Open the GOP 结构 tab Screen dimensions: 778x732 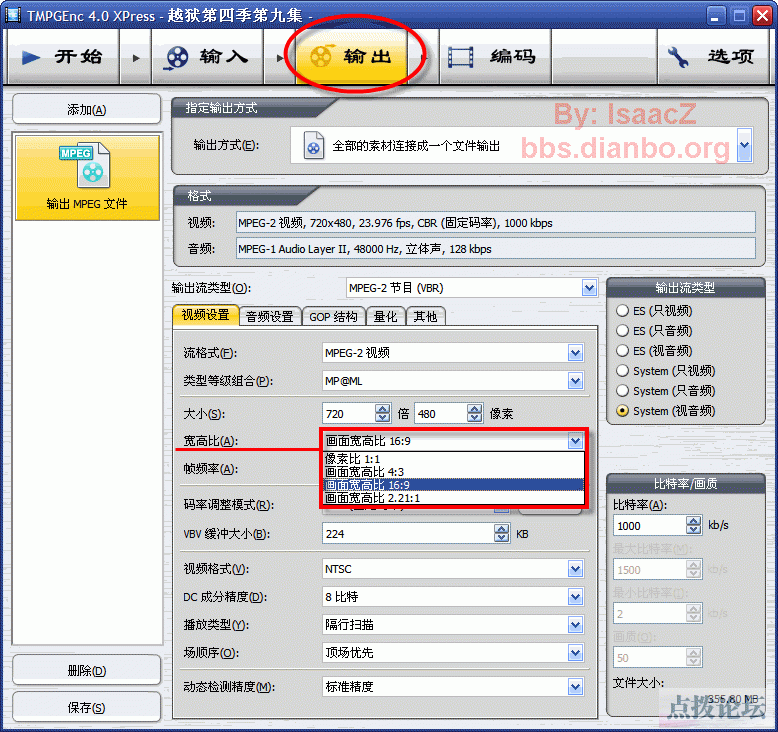click(333, 317)
